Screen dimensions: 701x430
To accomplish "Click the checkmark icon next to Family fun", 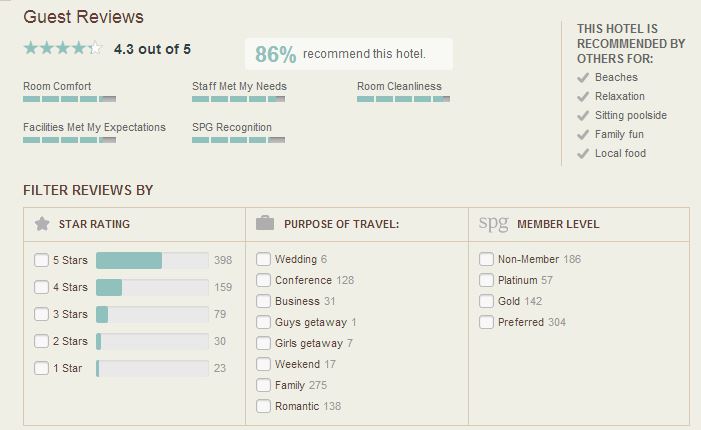I will 583,135.
